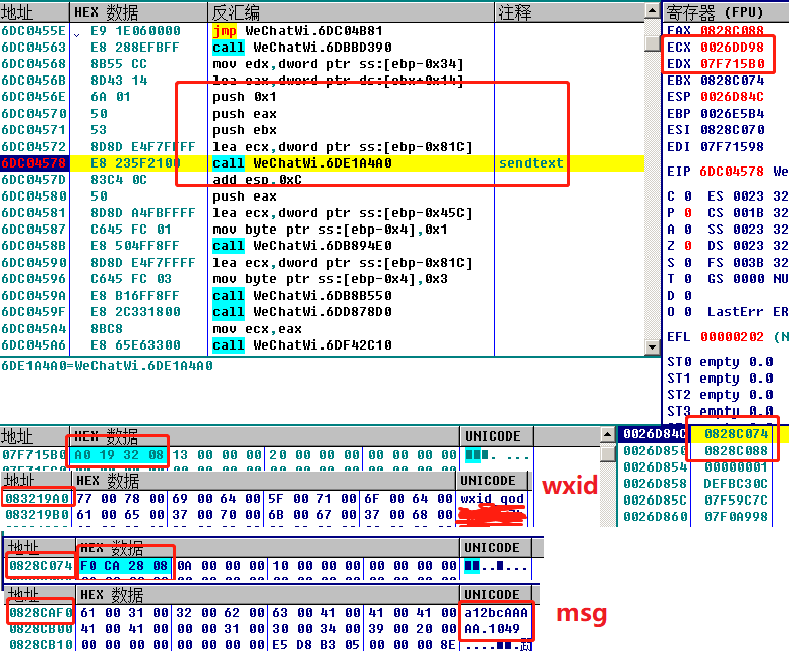Select the call WeChatWi.6DF42C10 row
Screen dimensions: 789x654
point(302,345)
